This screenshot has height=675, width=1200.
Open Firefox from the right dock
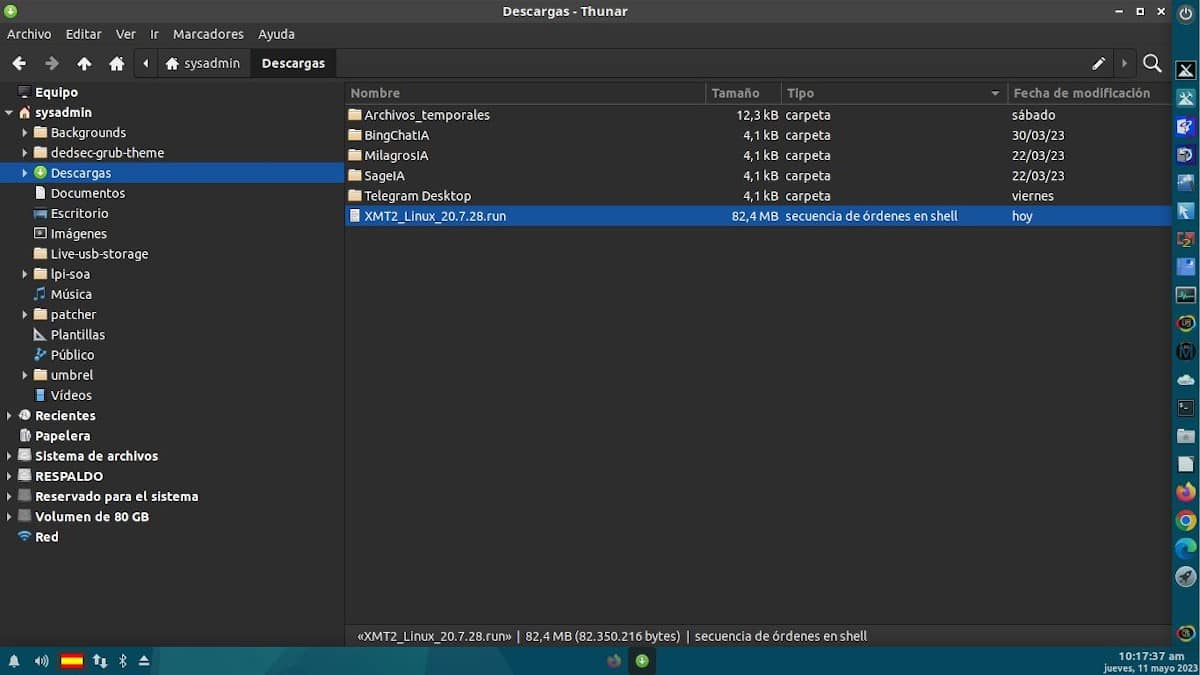(x=1186, y=492)
